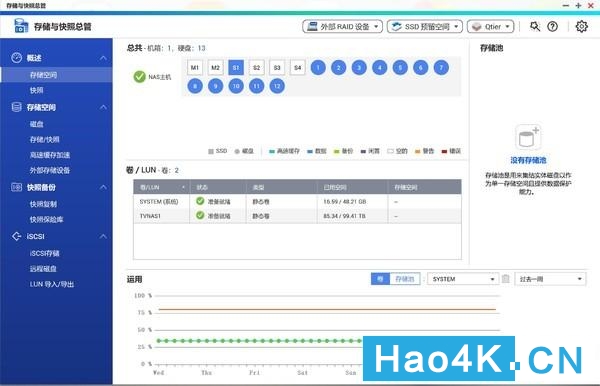600x386 pixels.
Task: Select the M2 SSD slot
Action: (215, 68)
